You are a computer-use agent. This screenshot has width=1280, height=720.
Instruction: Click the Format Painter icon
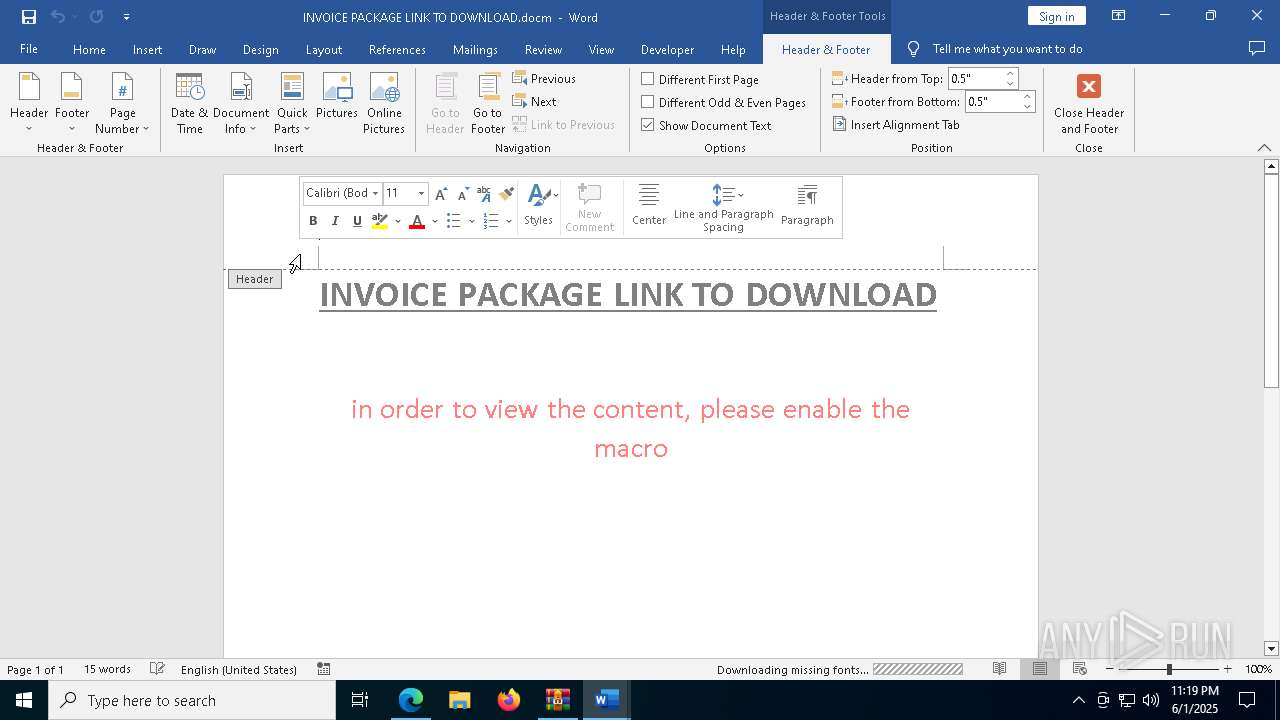click(506, 194)
